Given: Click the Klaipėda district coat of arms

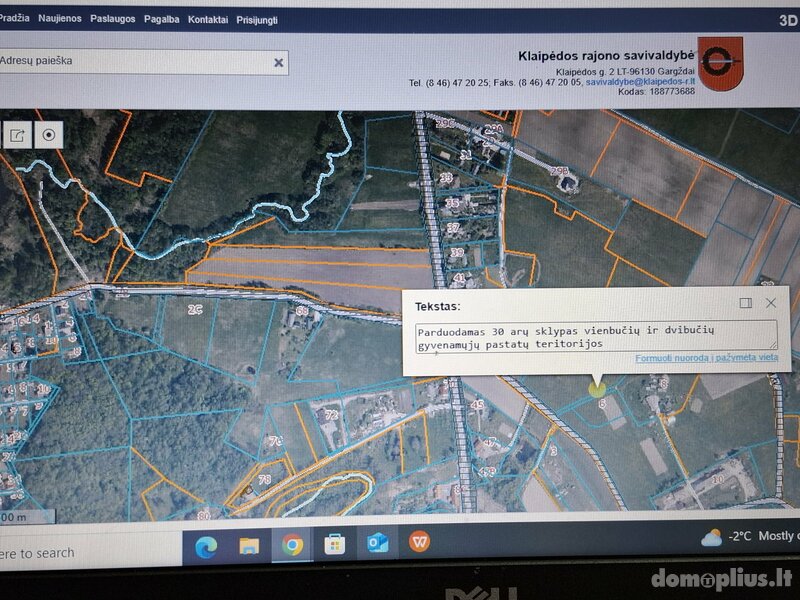Looking at the screenshot, I should pos(720,63).
